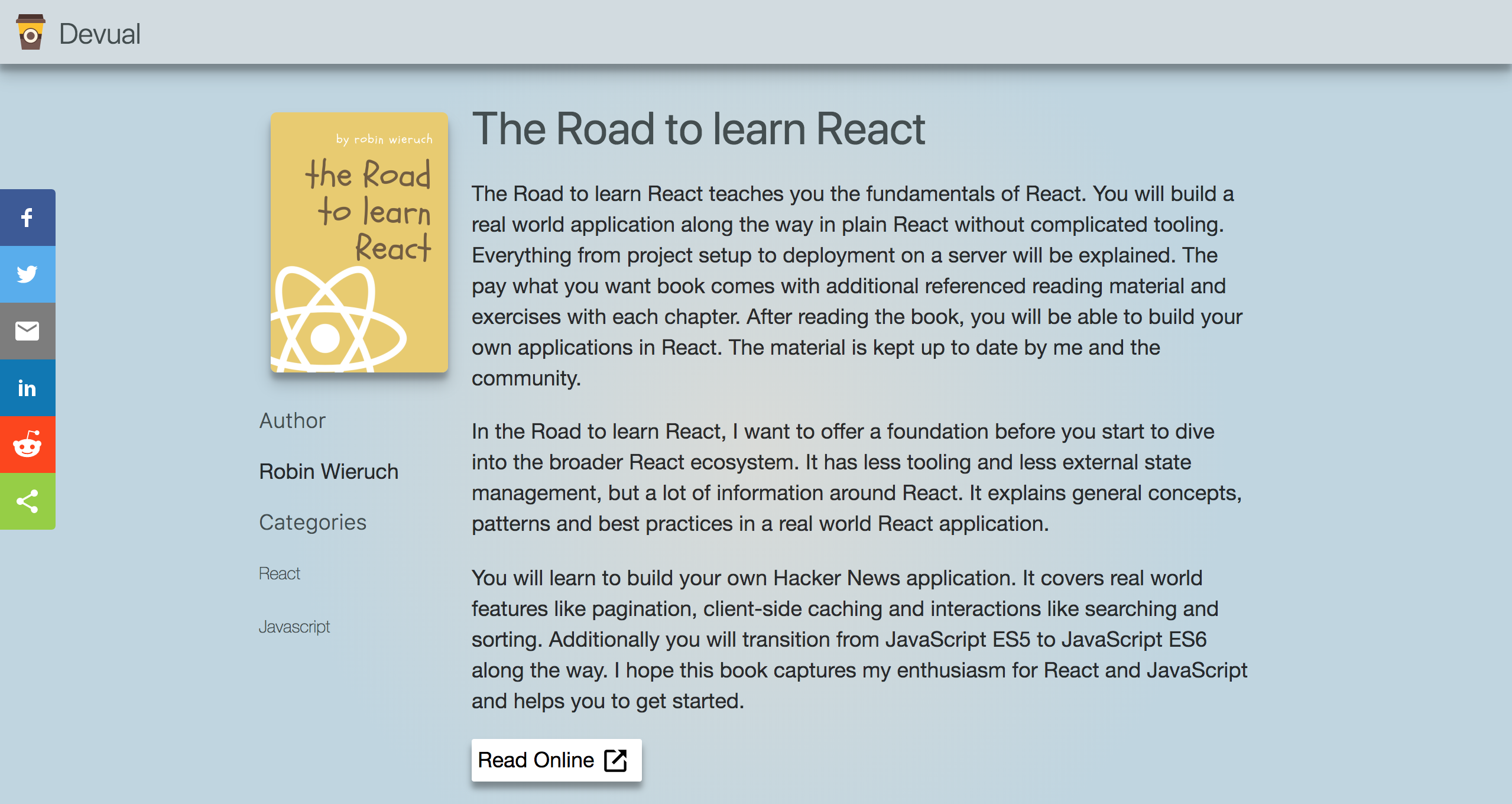This screenshot has height=804, width=1512.
Task: Open the React category link
Action: (280, 573)
